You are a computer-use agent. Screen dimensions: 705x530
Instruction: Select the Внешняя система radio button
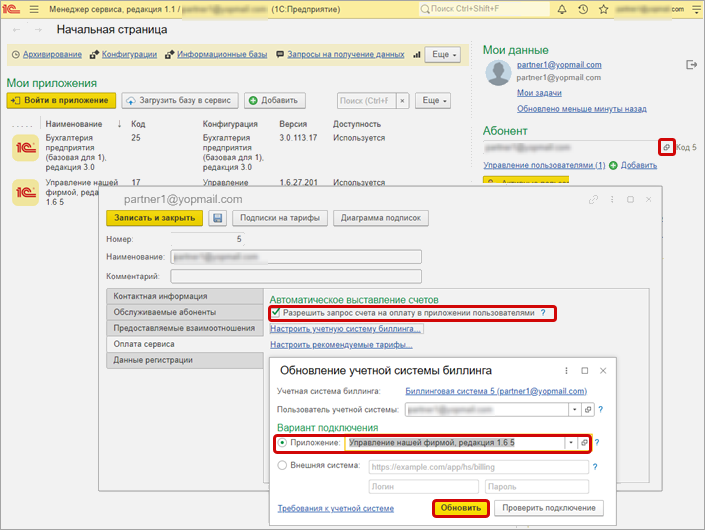[282, 465]
